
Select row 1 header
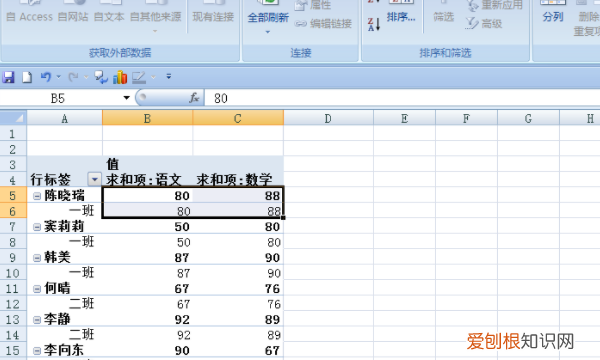pos(13,134)
